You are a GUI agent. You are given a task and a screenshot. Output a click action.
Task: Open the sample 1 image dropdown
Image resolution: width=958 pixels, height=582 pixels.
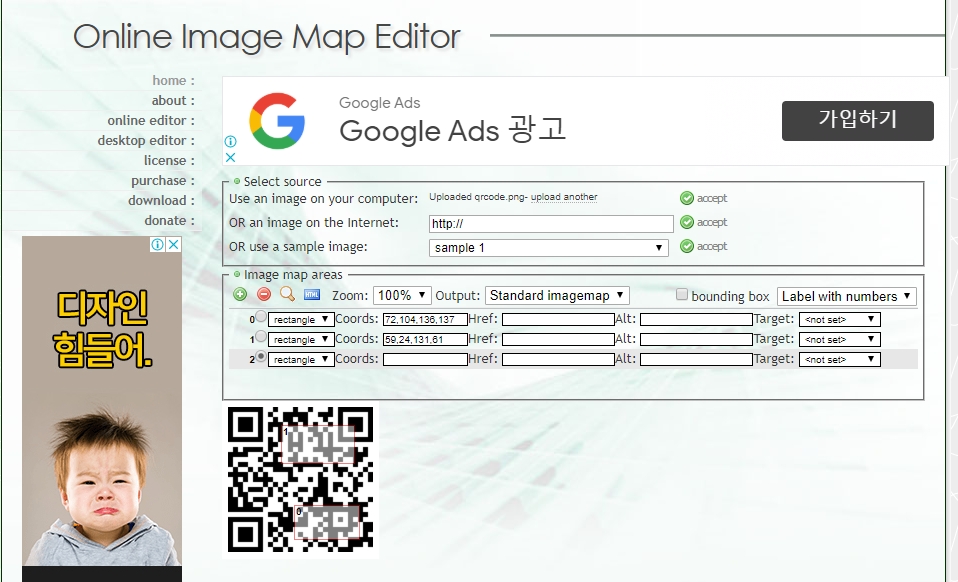[549, 247]
